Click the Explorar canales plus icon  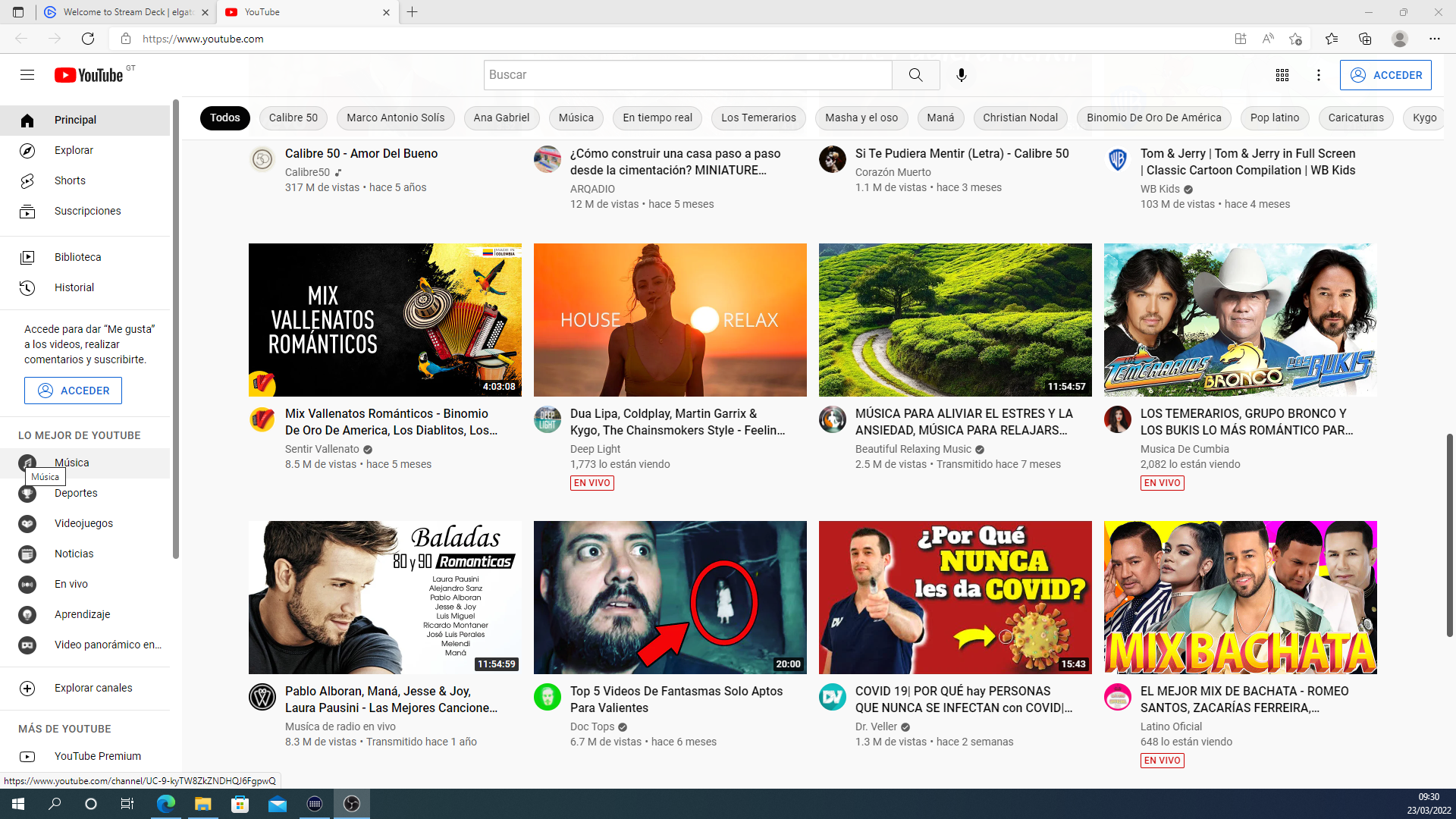point(27,688)
